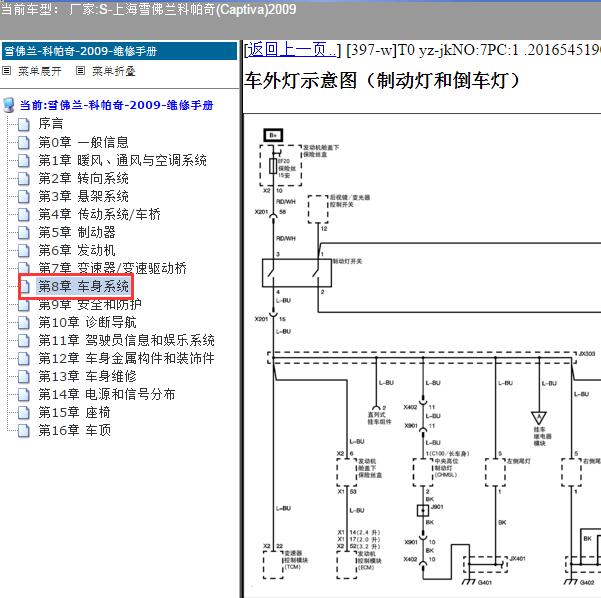This screenshot has width=601, height=598.
Task: Click the computer icon beside 当前:雪佛兰-科帕奇-2009-维修手册
Action: click(x=9, y=105)
